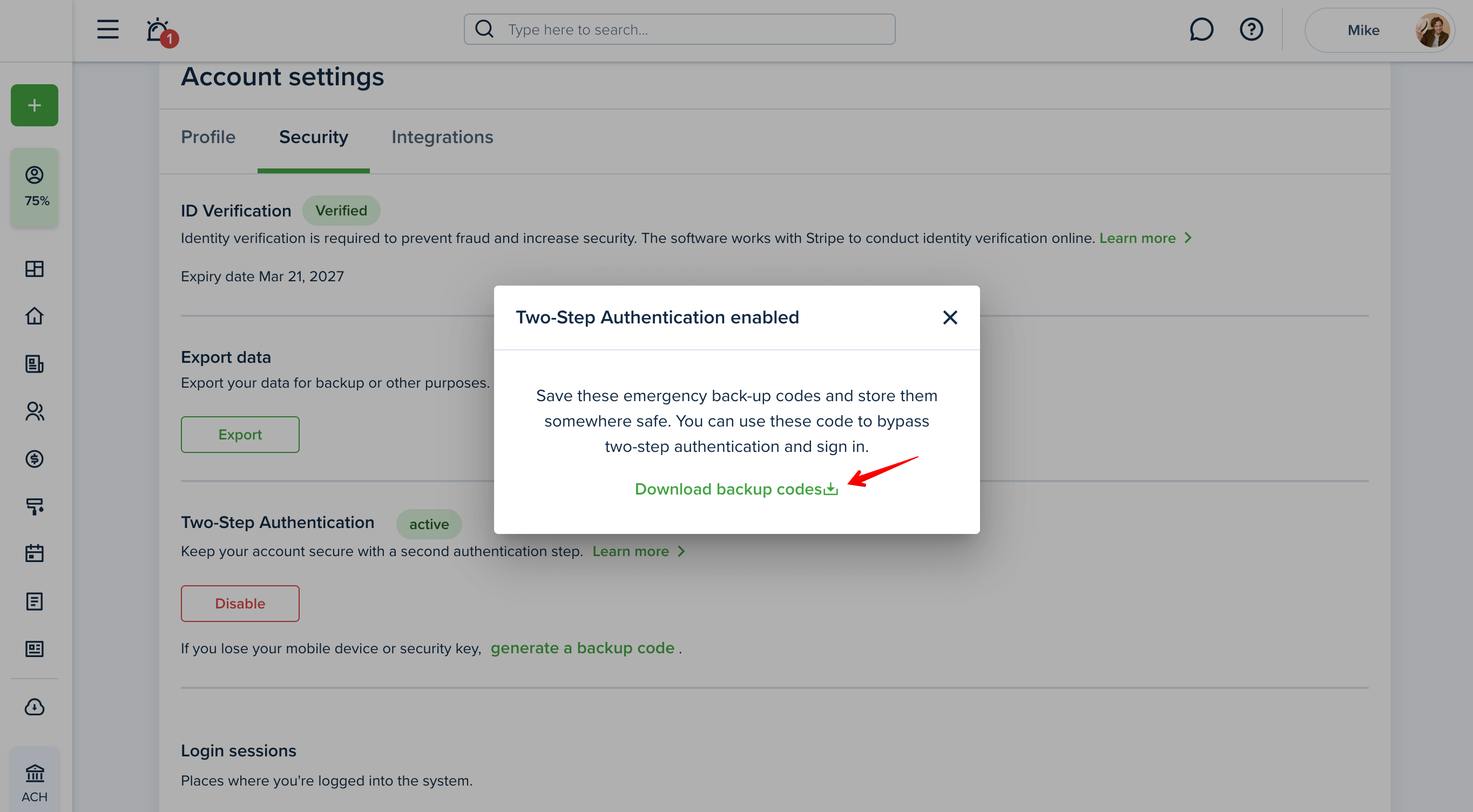This screenshot has width=1473, height=812.
Task: Open the dollar accounting icon in sidebar
Action: [35, 458]
